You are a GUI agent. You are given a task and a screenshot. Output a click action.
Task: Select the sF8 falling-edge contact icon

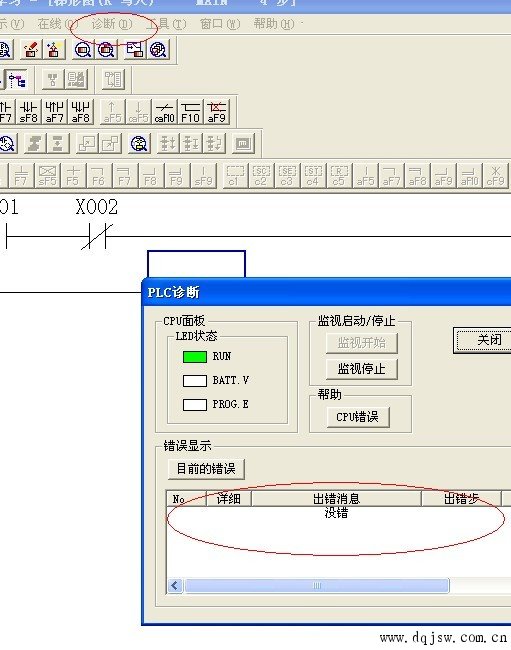coord(29,112)
